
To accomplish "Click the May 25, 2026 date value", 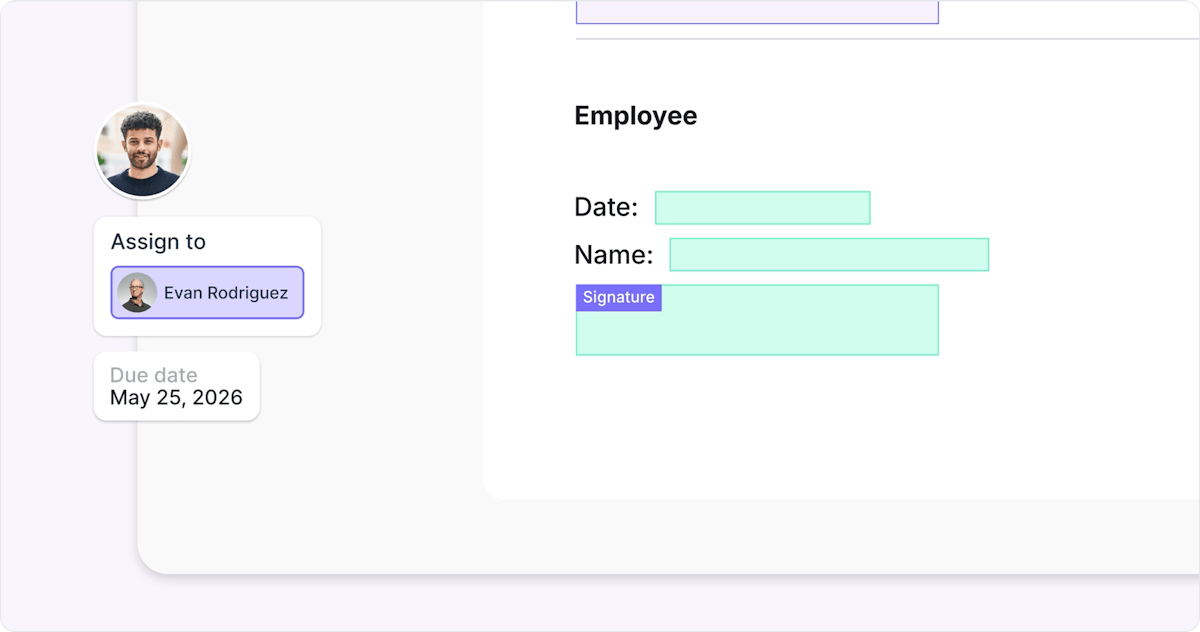I will (176, 398).
